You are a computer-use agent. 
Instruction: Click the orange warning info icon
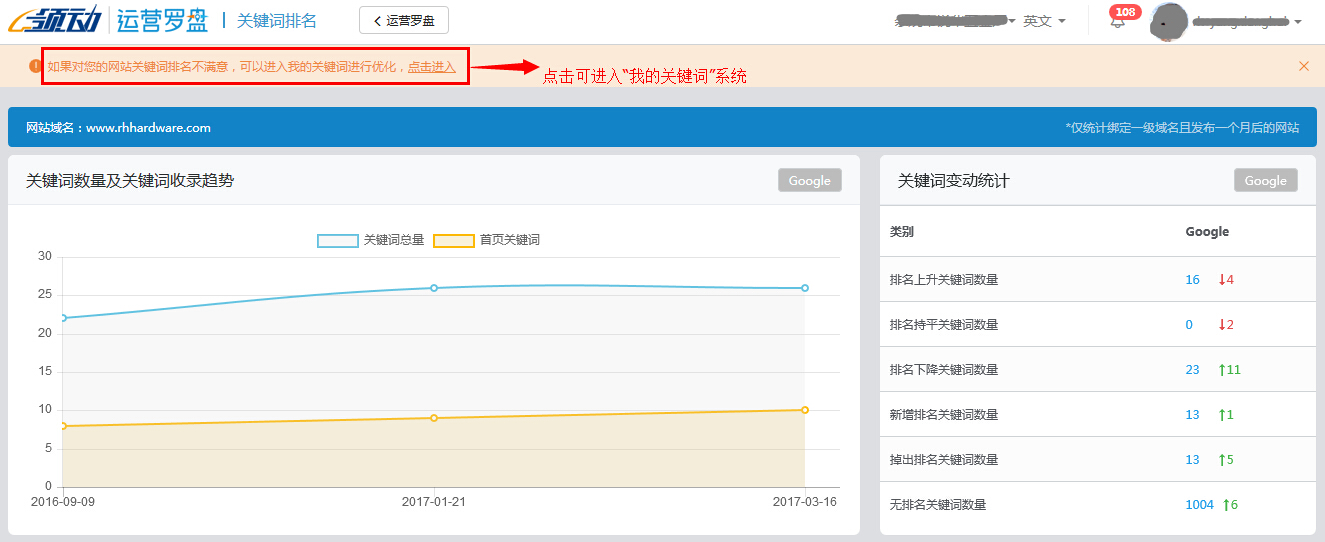pyautogui.click(x=35, y=66)
